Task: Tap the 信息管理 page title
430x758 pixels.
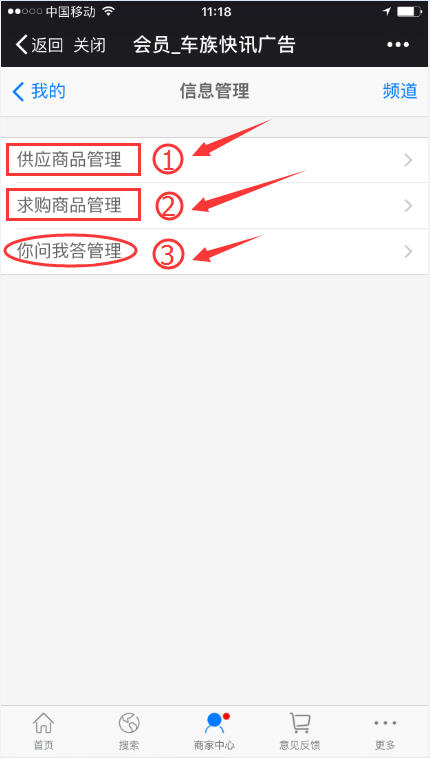Action: point(215,91)
